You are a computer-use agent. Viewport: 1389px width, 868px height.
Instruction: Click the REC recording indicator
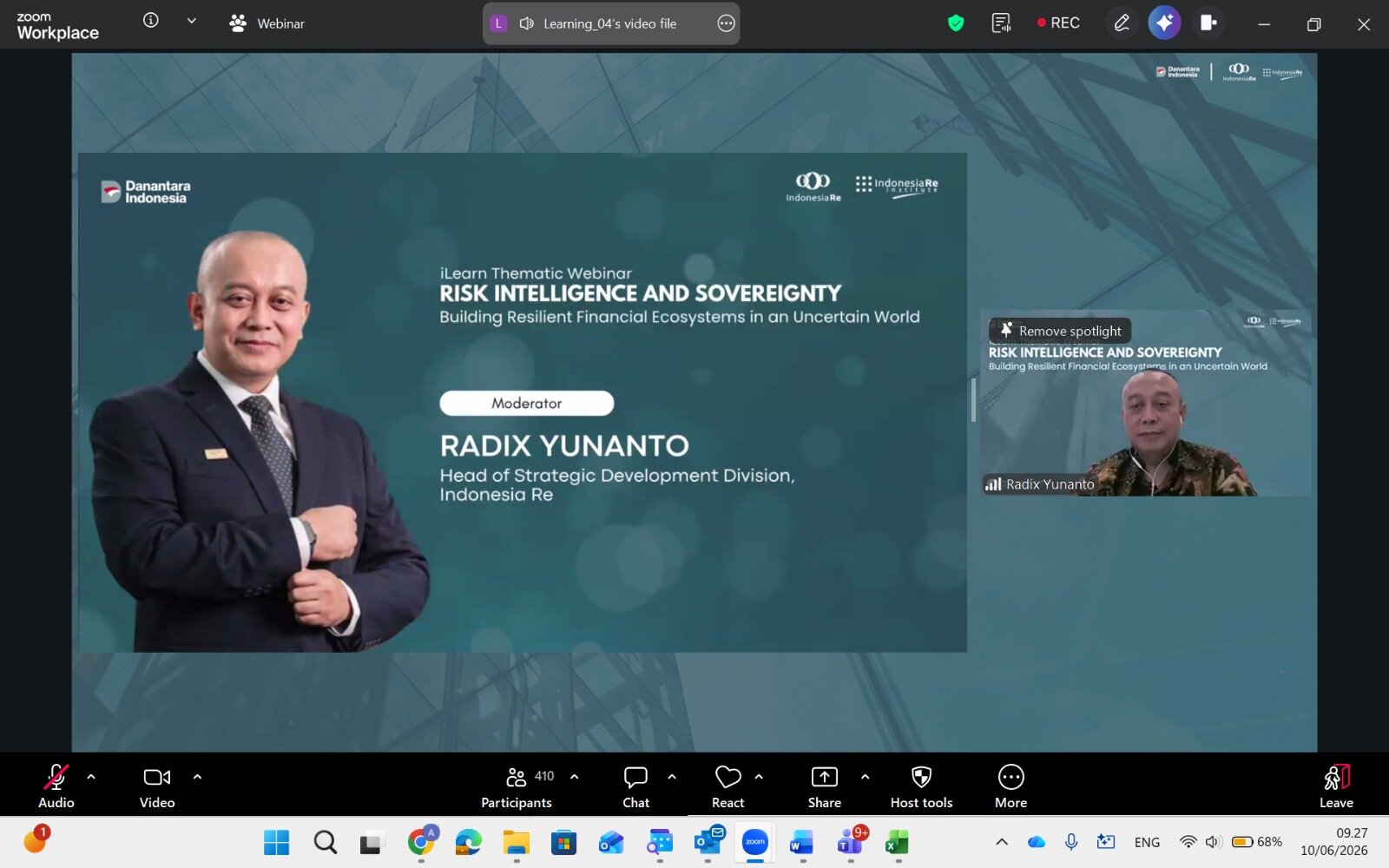[x=1058, y=23]
